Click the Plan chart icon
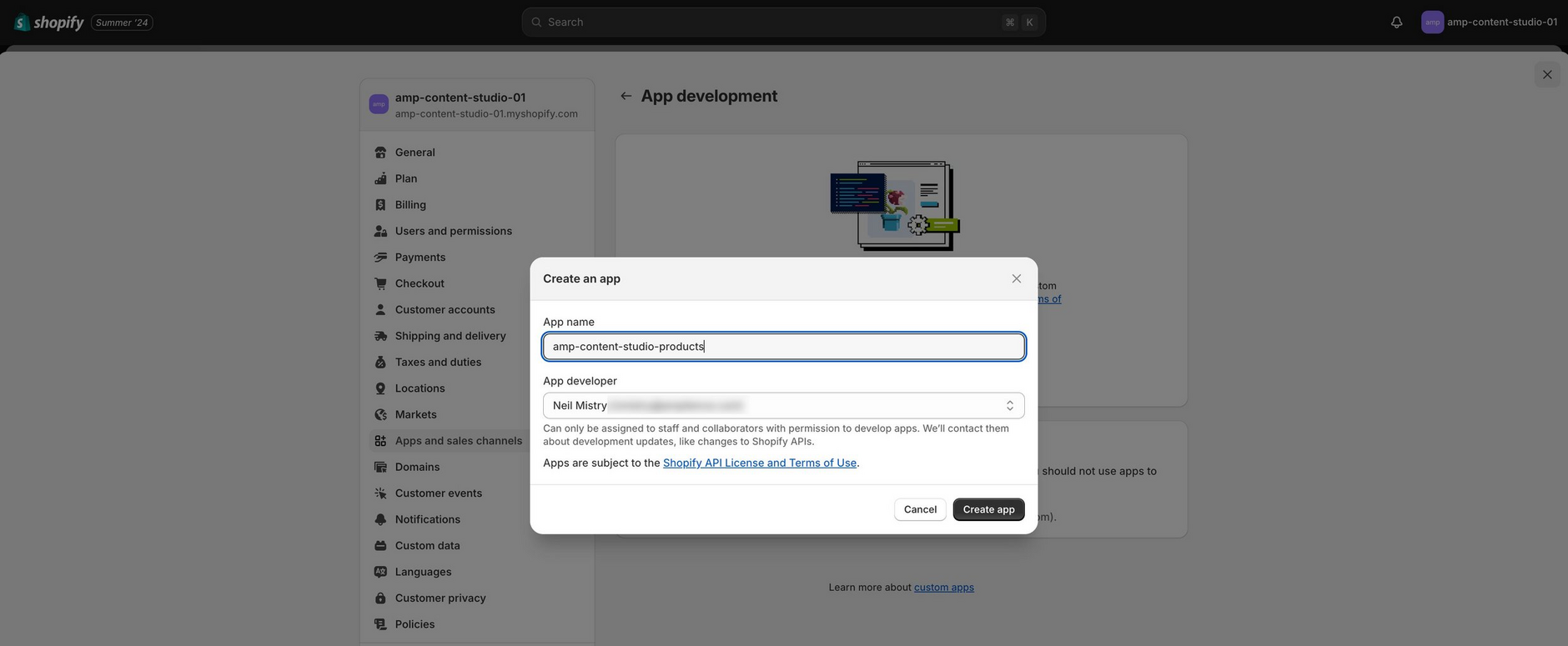Screen dimensions: 1568x646 click(x=380, y=178)
